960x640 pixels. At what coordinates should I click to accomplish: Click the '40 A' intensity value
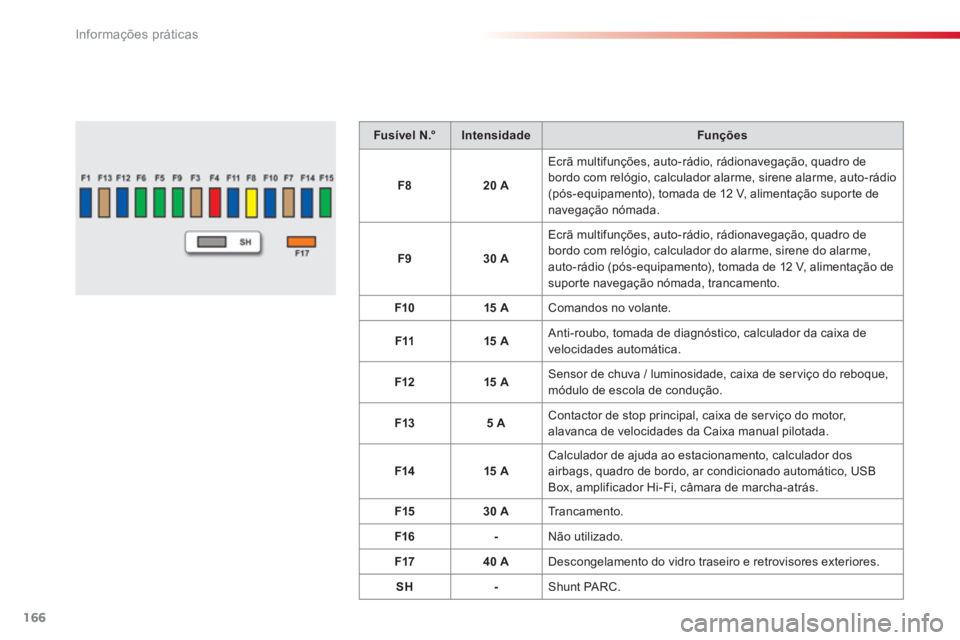pos(496,562)
